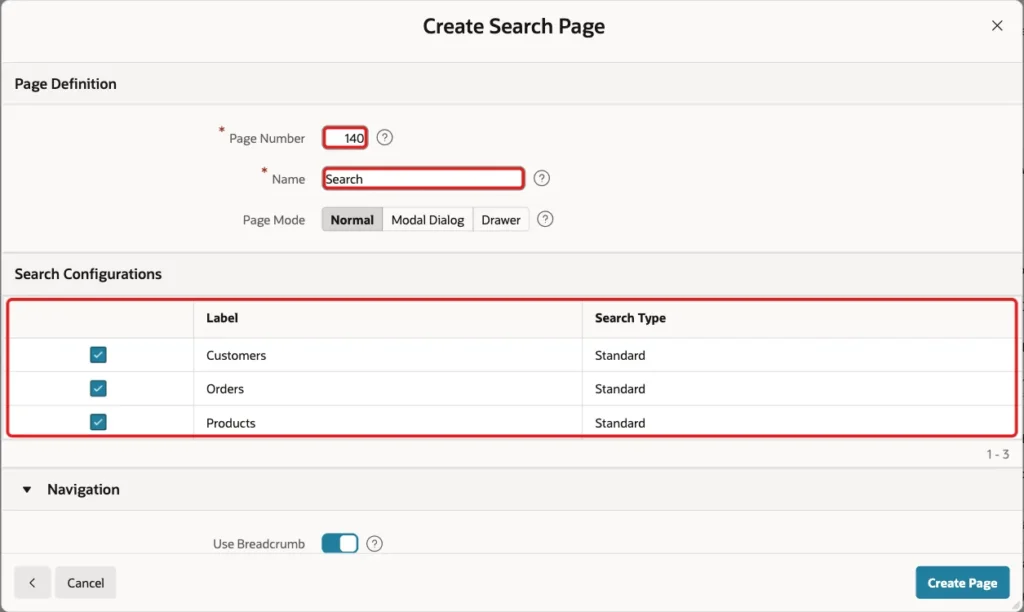This screenshot has width=1024, height=612.
Task: Click the Create Page button
Action: coord(962,583)
